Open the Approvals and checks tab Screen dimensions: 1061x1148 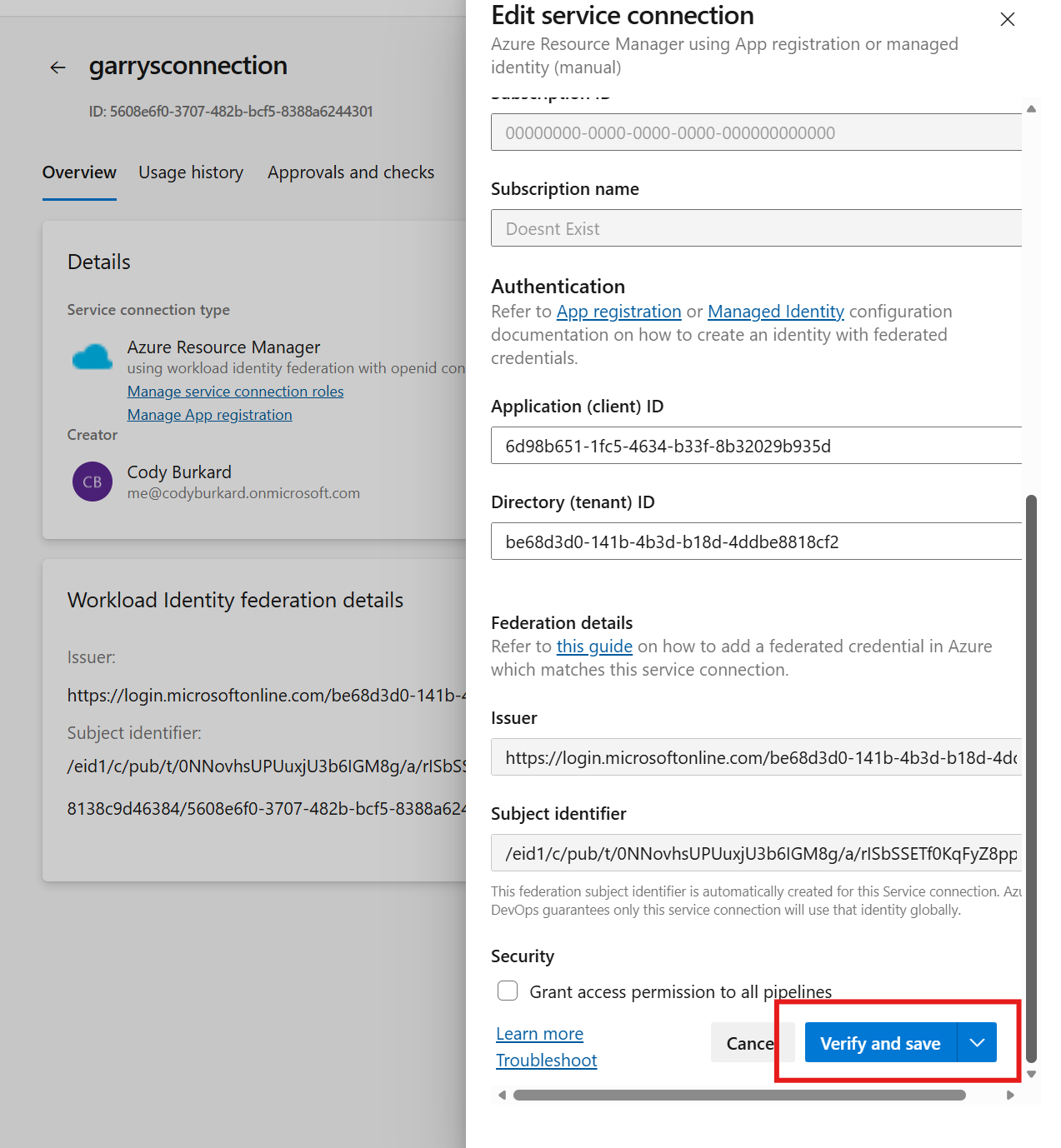click(351, 172)
